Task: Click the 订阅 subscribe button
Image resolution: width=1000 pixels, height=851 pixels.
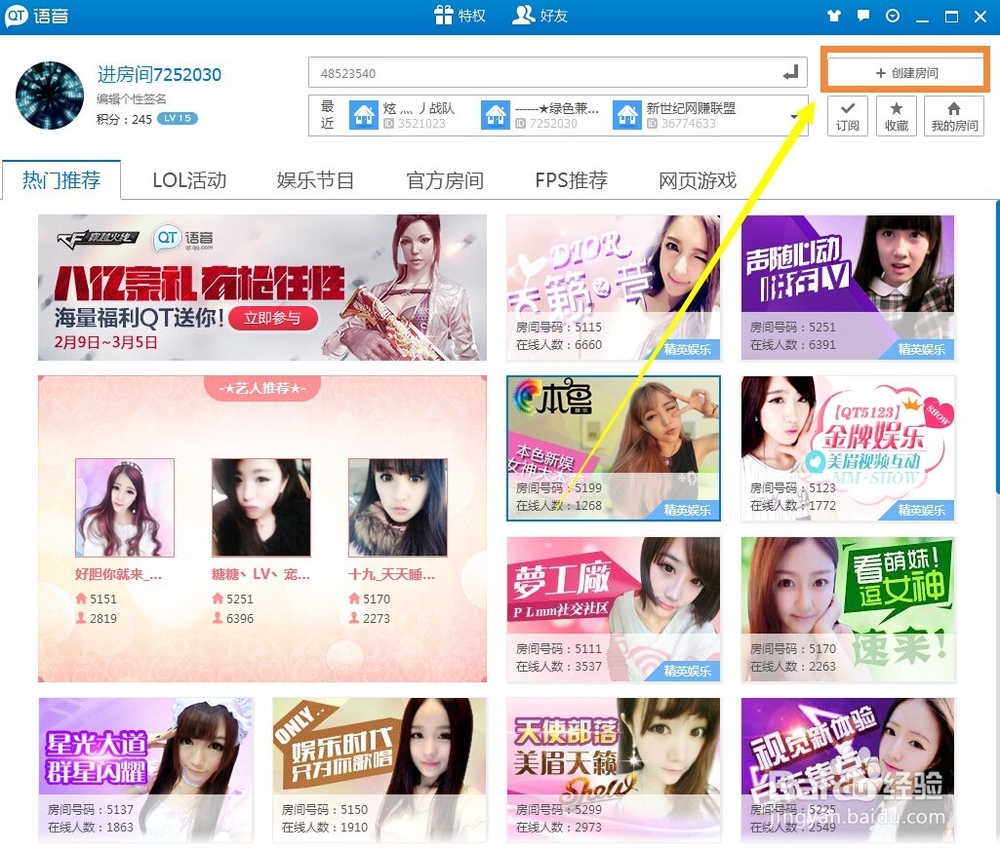Action: tap(848, 116)
